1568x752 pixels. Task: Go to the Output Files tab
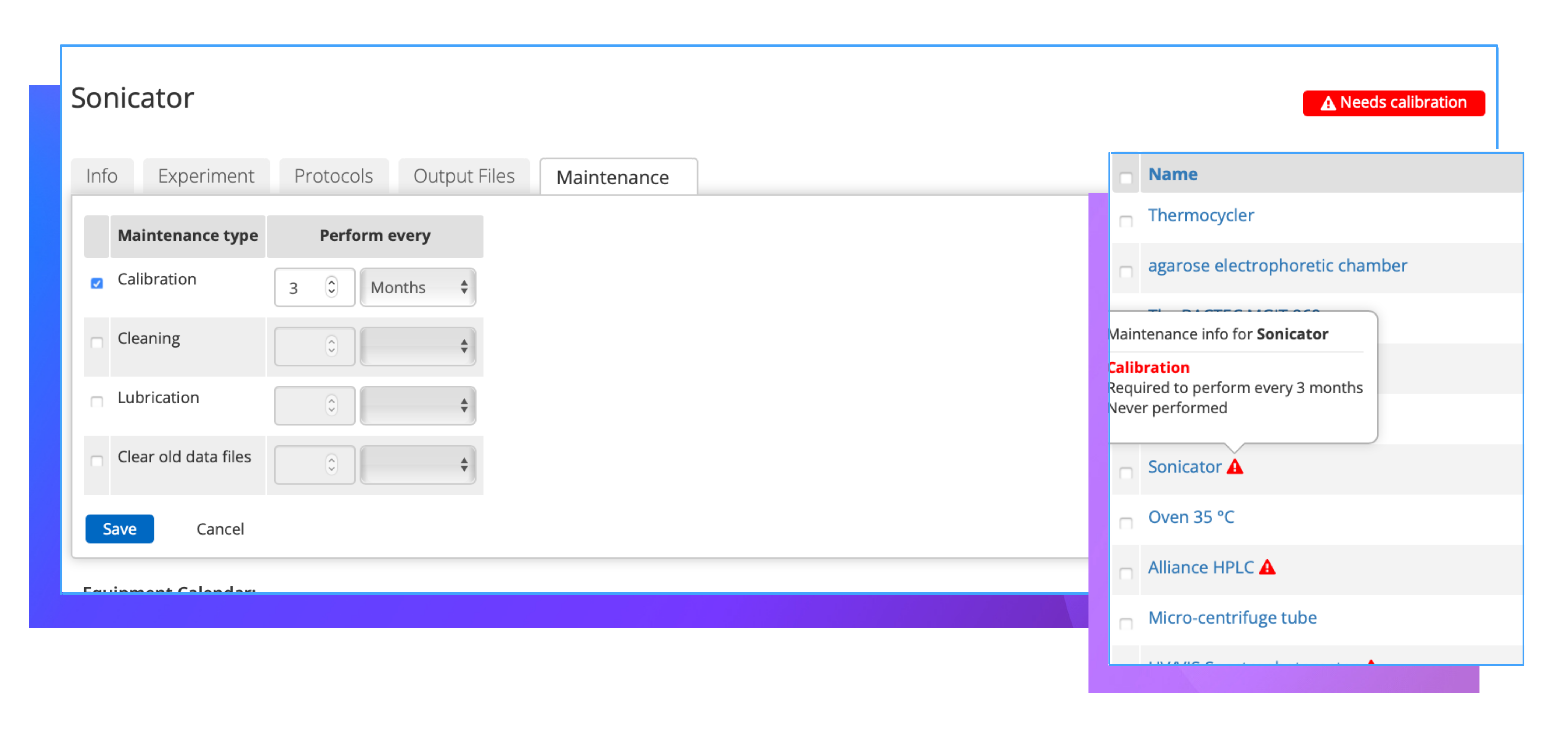click(x=464, y=176)
